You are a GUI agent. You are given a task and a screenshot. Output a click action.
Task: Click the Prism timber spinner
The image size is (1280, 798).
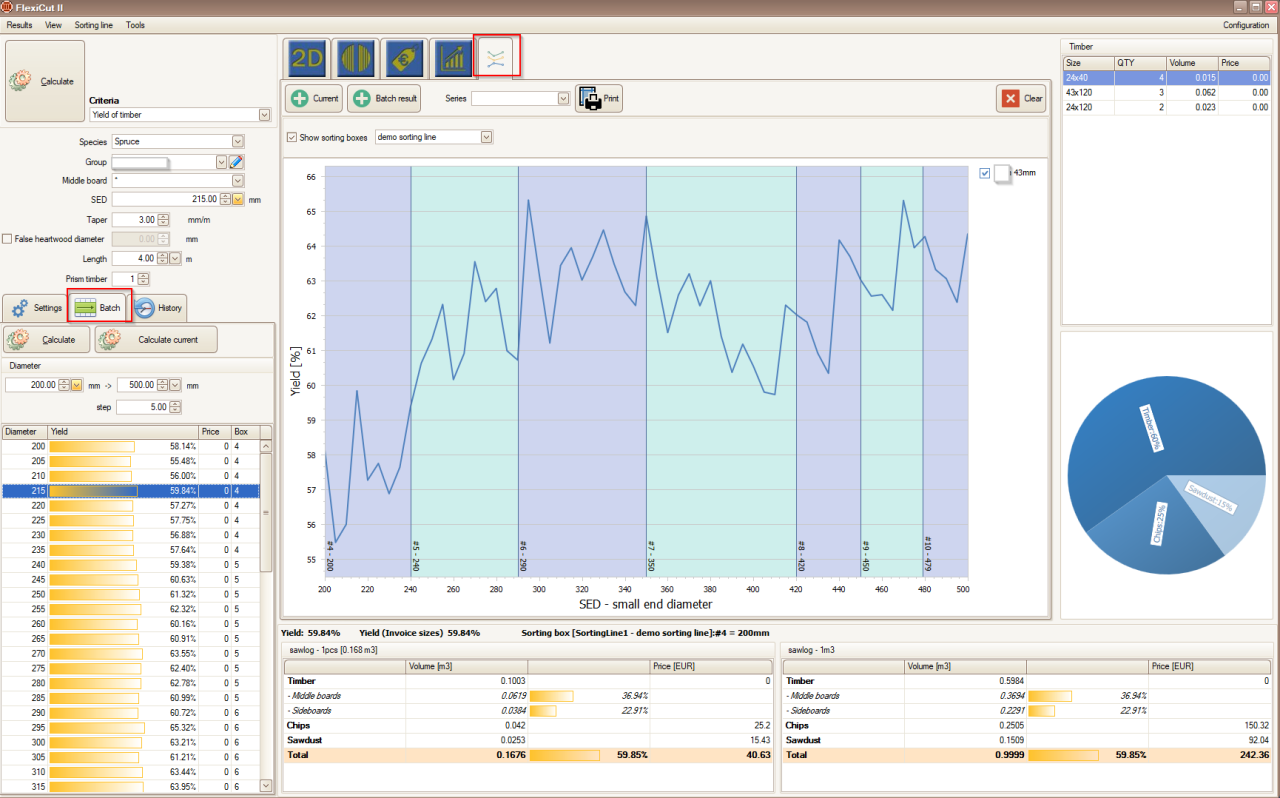tap(144, 279)
